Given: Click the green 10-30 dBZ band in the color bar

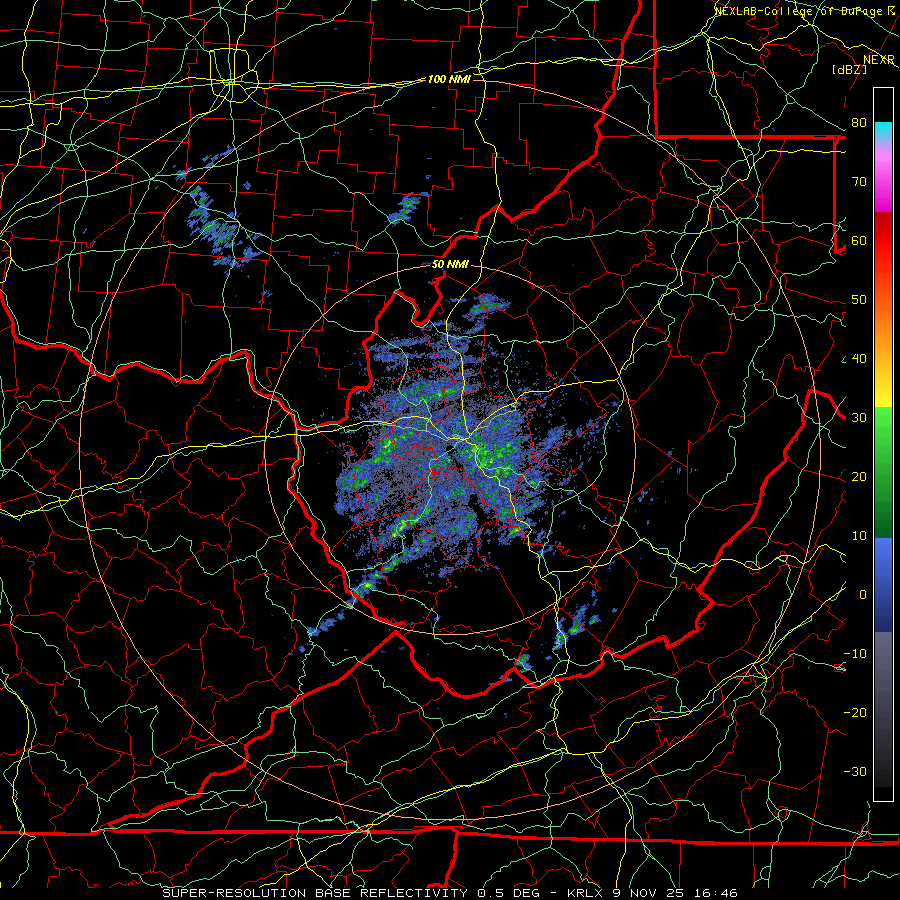Looking at the screenshot, I should (x=883, y=472).
